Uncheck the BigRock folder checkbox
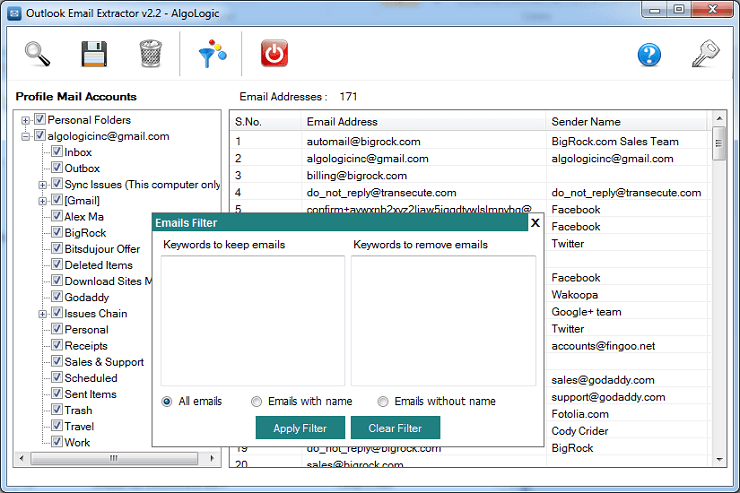 (x=57, y=232)
